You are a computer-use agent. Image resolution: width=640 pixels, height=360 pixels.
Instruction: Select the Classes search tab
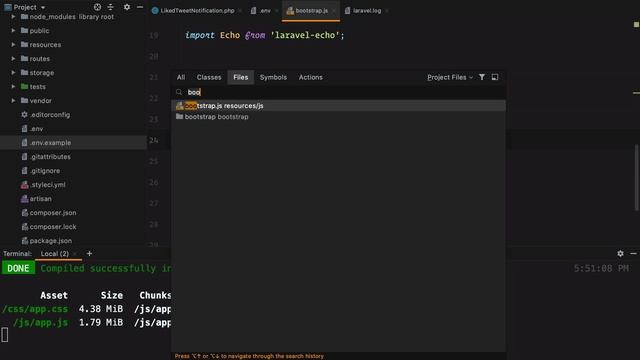pyautogui.click(x=209, y=77)
